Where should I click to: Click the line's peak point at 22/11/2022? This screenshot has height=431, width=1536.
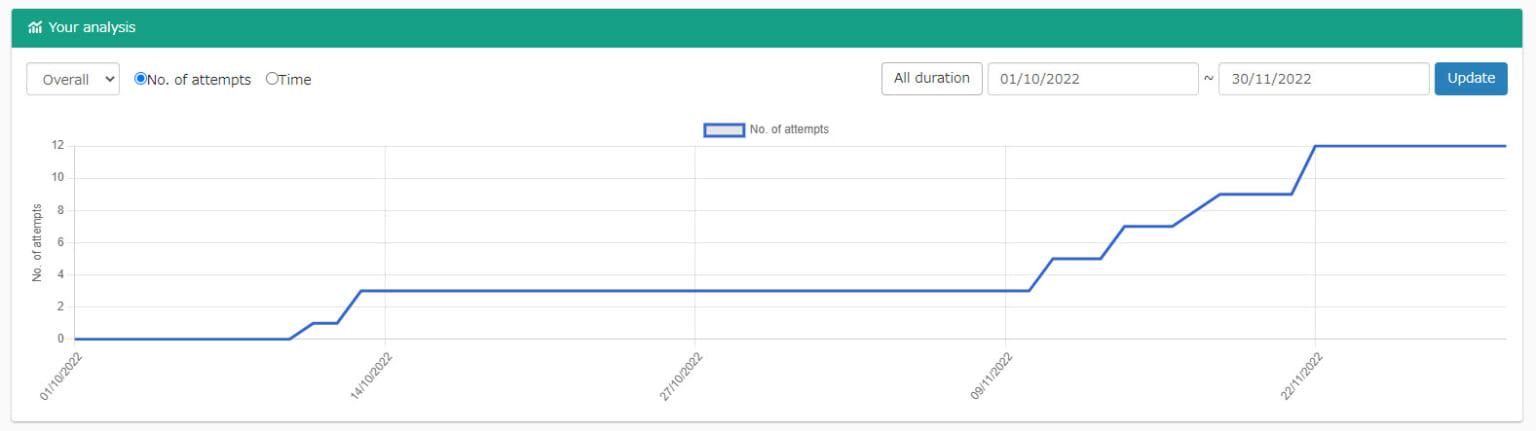coord(1315,146)
